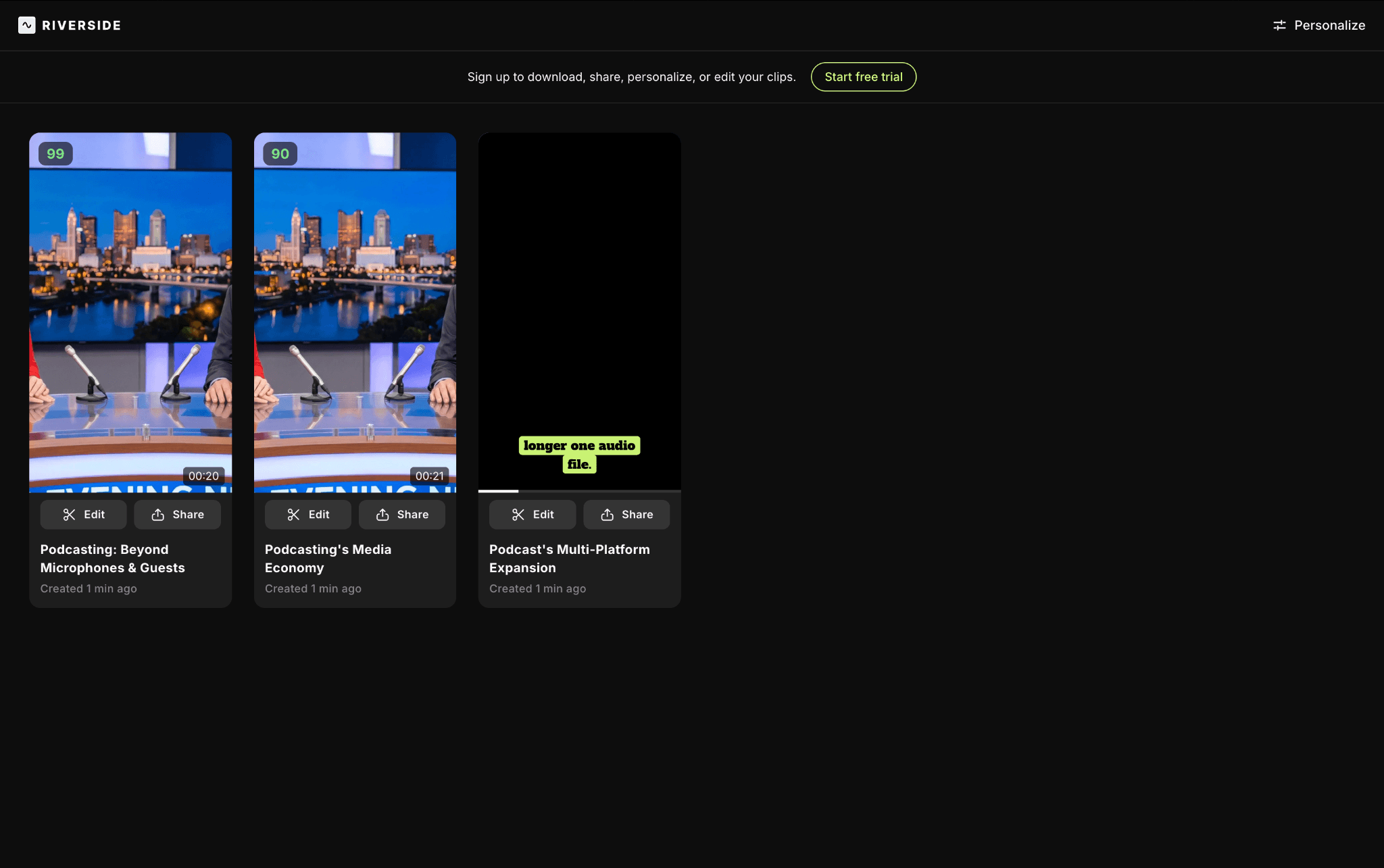The width and height of the screenshot is (1384, 868).
Task: Click the 00:21 duration label
Action: [x=429, y=476]
